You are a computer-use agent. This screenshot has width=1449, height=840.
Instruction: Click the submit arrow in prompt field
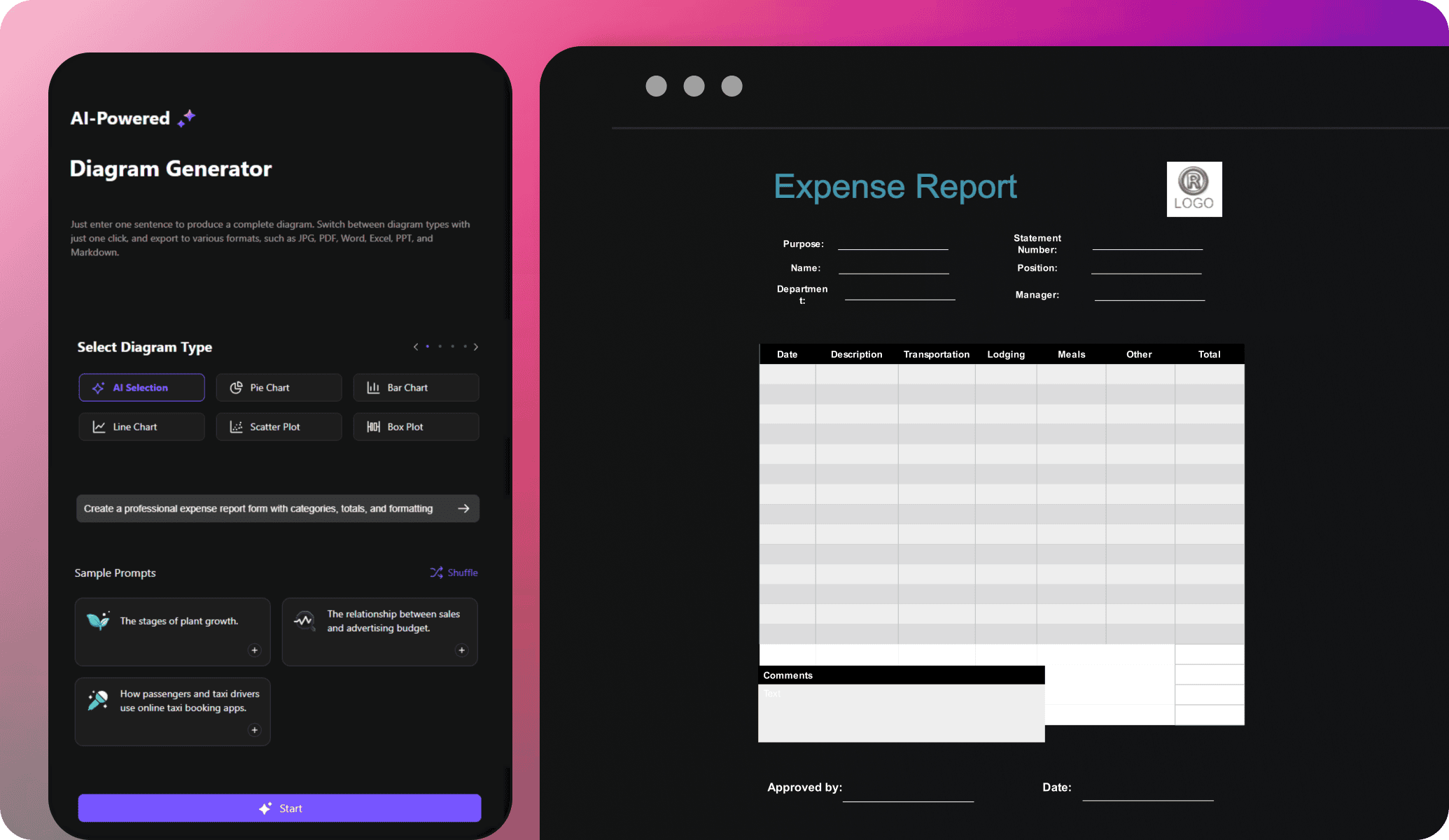(462, 508)
